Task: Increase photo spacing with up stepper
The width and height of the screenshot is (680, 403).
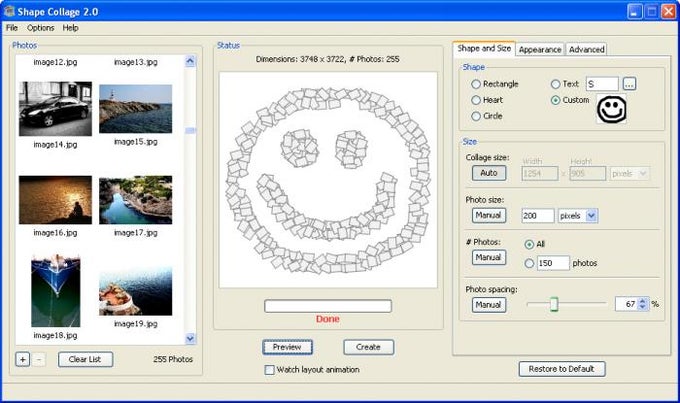Action: tap(643, 301)
